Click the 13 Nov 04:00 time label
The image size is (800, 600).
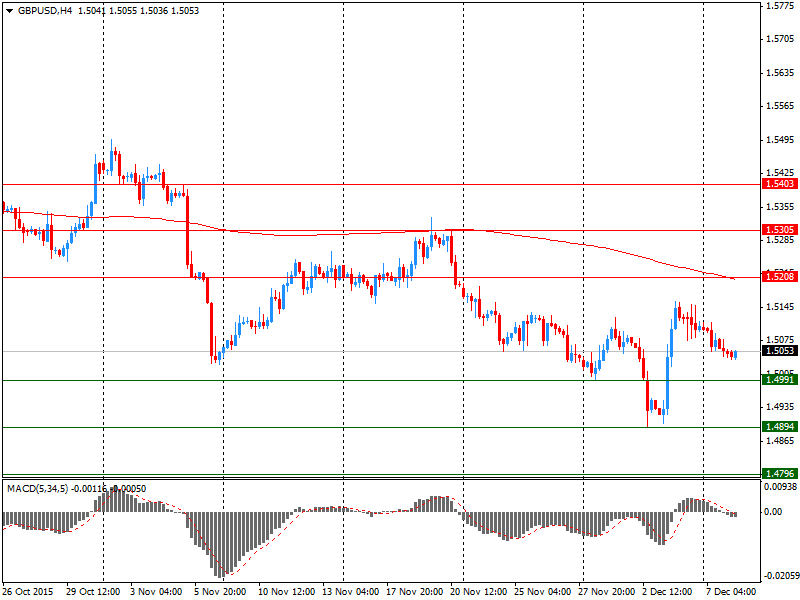[x=351, y=592]
